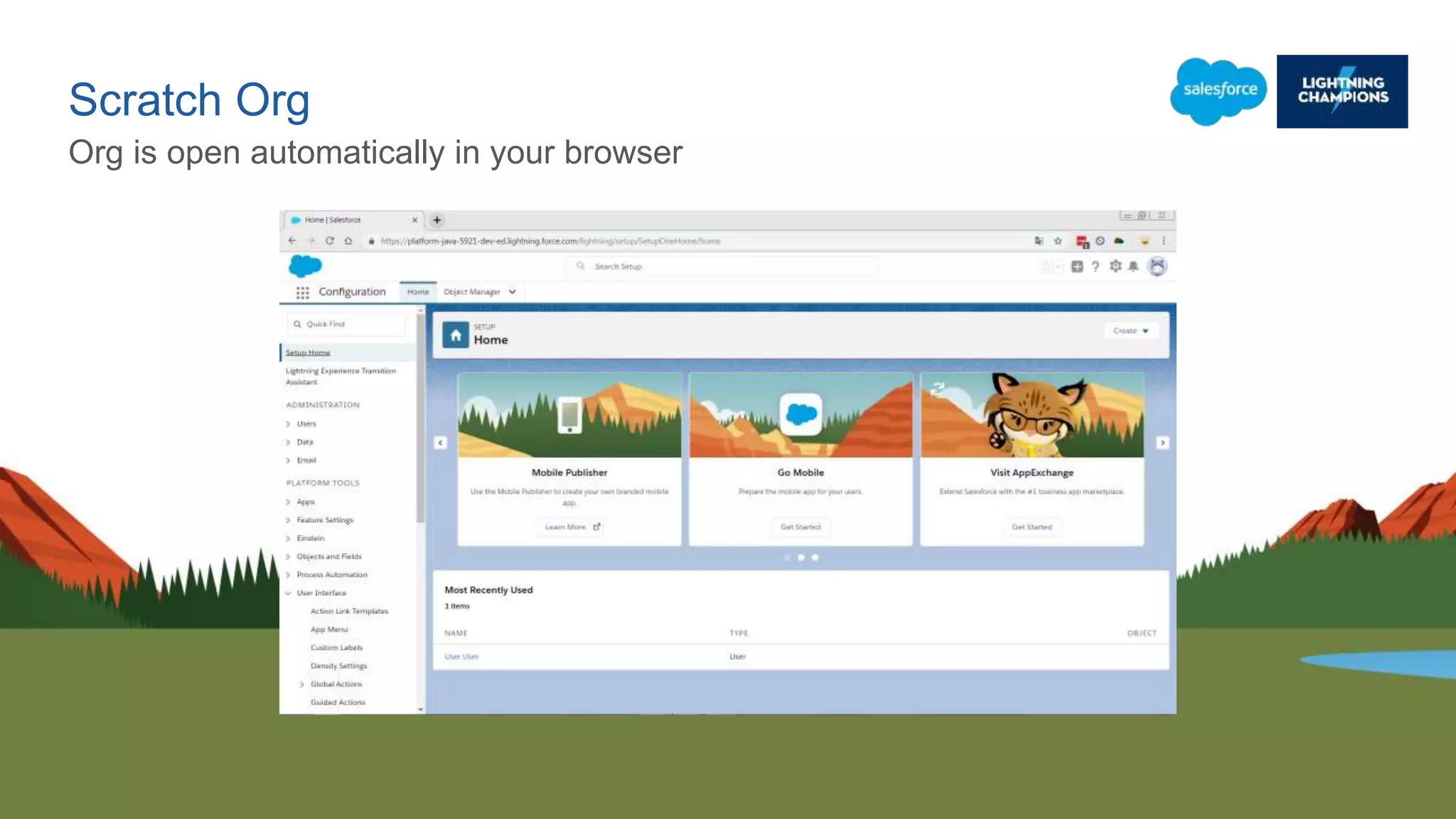Click the NAME column header
The width and height of the screenshot is (1456, 819).
click(456, 633)
